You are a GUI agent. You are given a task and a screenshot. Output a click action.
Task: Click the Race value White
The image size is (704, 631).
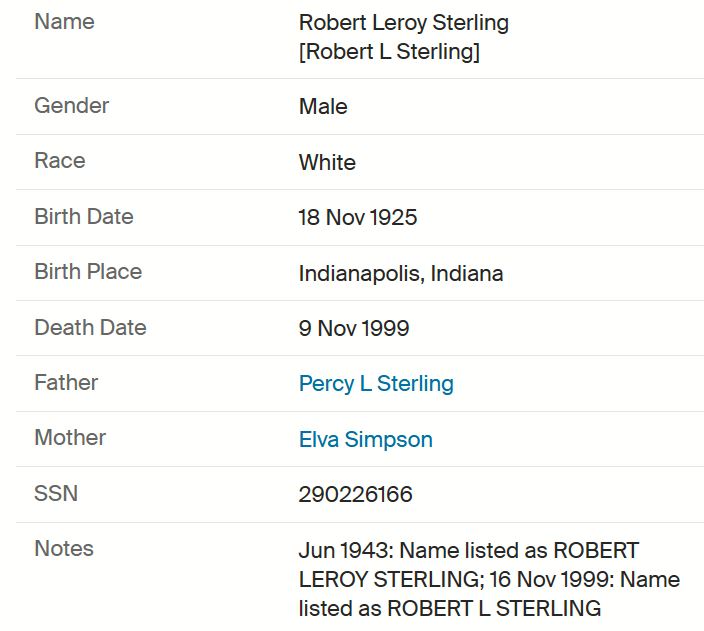(x=327, y=162)
